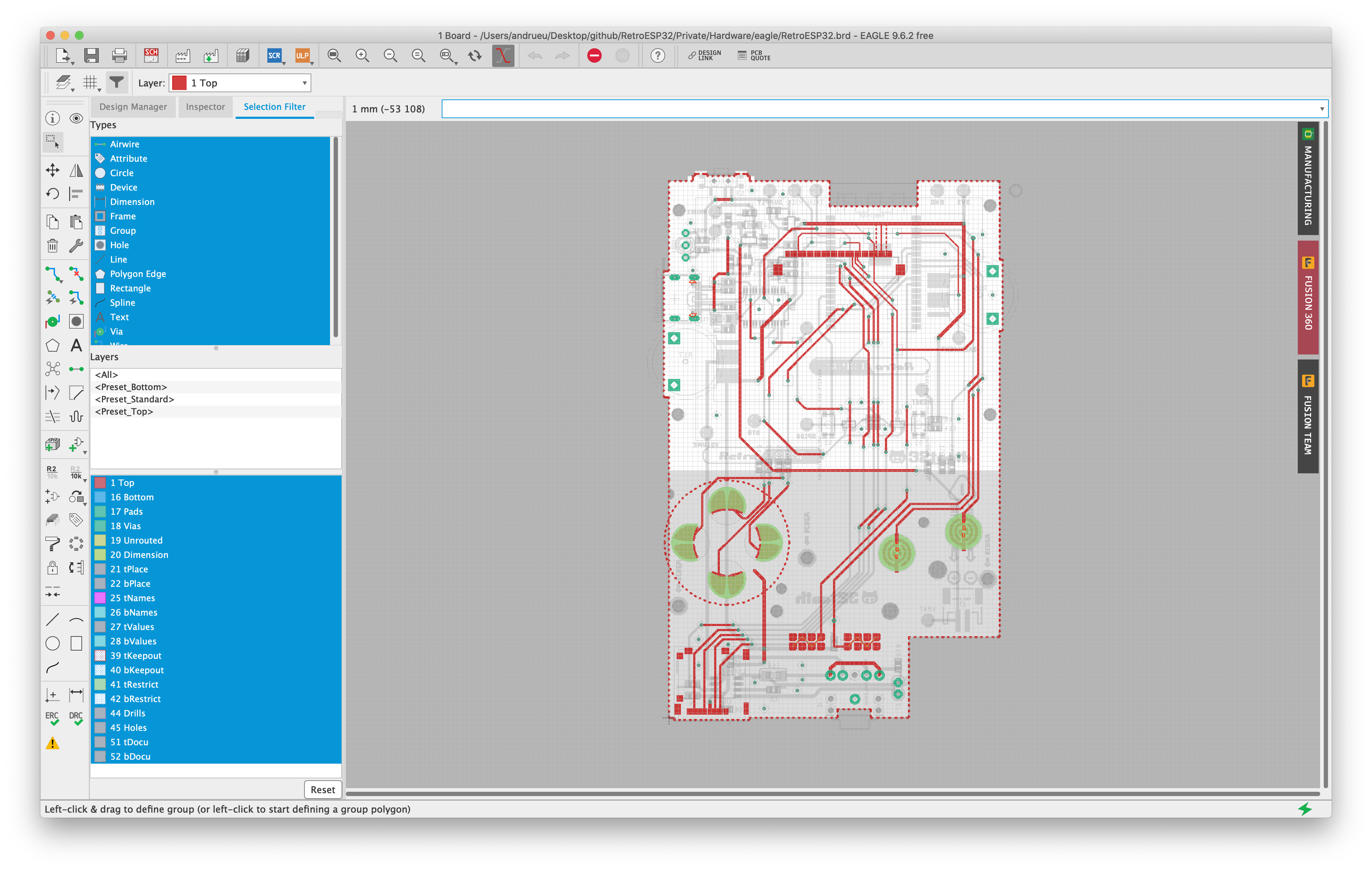Switch to schematic with SCH/BRD icon
1372x871 pixels.
tap(151, 55)
